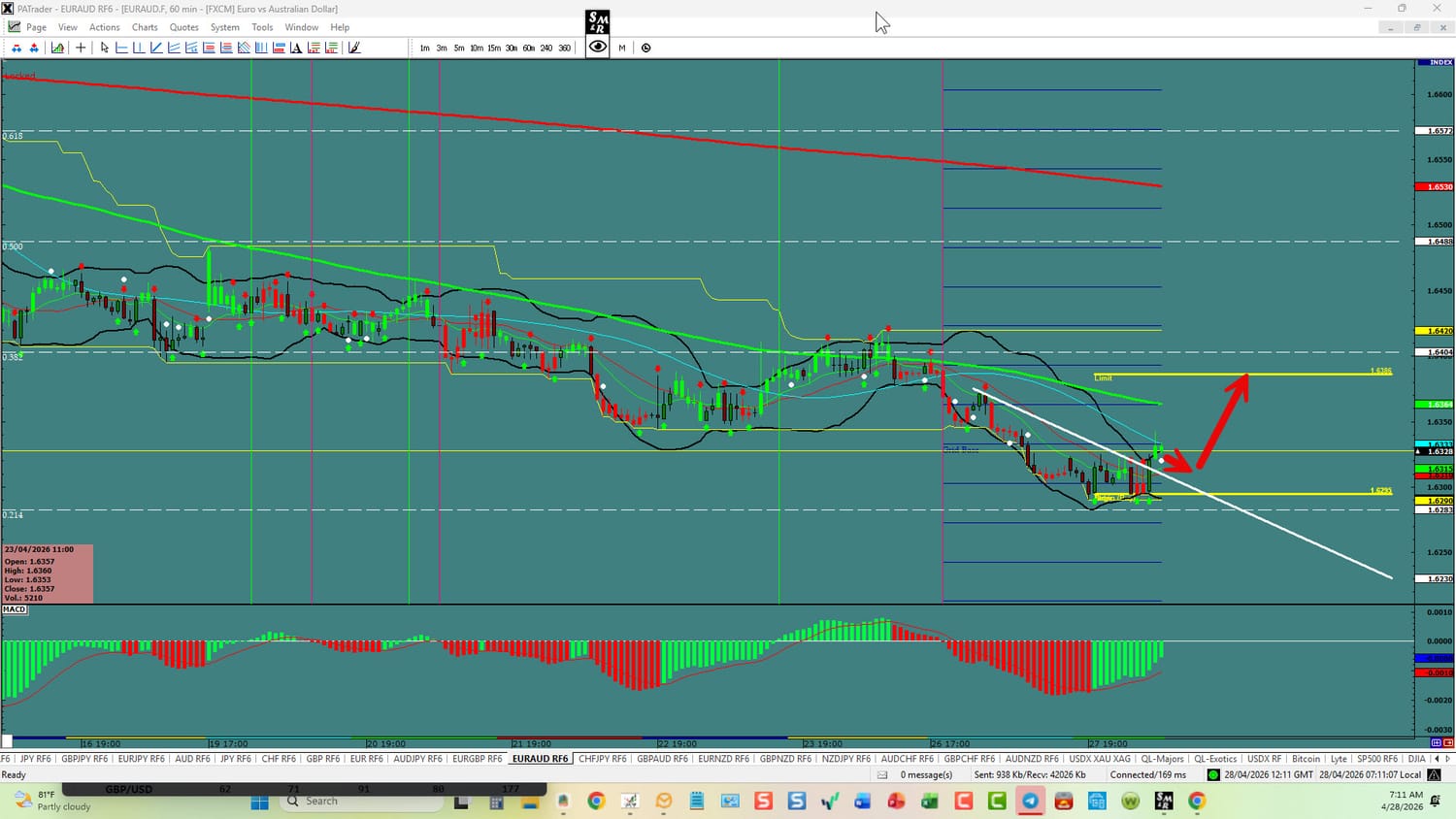
Task: Open the Bitcoin chart tab
Action: pyautogui.click(x=1306, y=759)
